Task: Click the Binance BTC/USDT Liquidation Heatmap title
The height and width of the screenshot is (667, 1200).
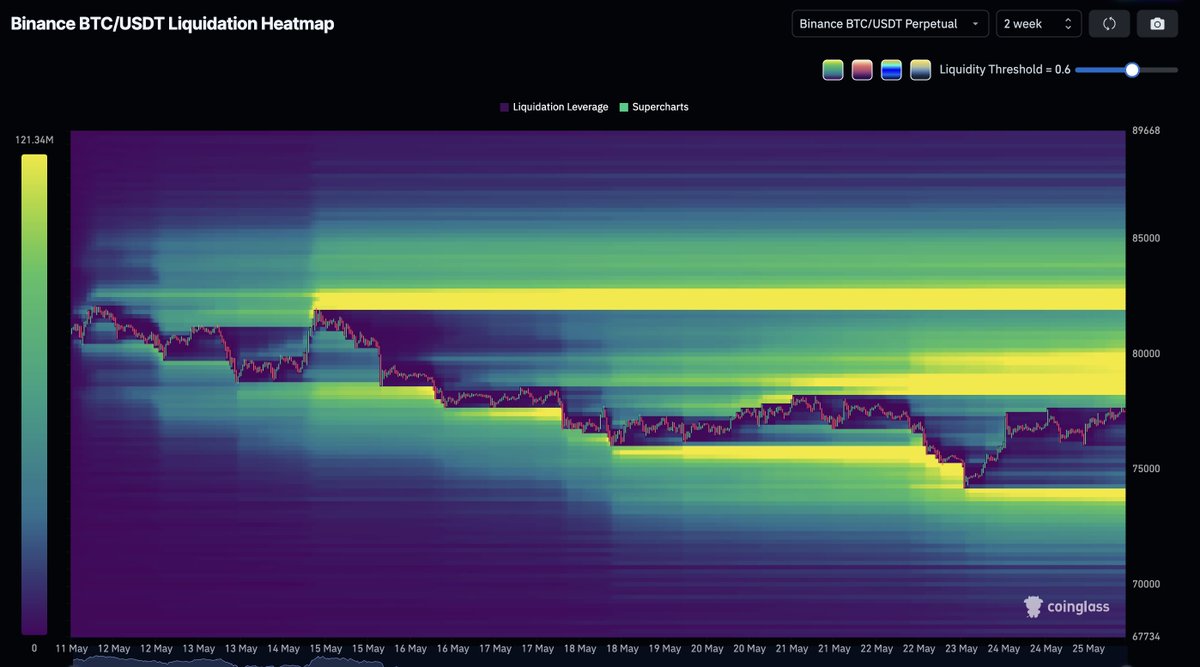Action: (172, 24)
